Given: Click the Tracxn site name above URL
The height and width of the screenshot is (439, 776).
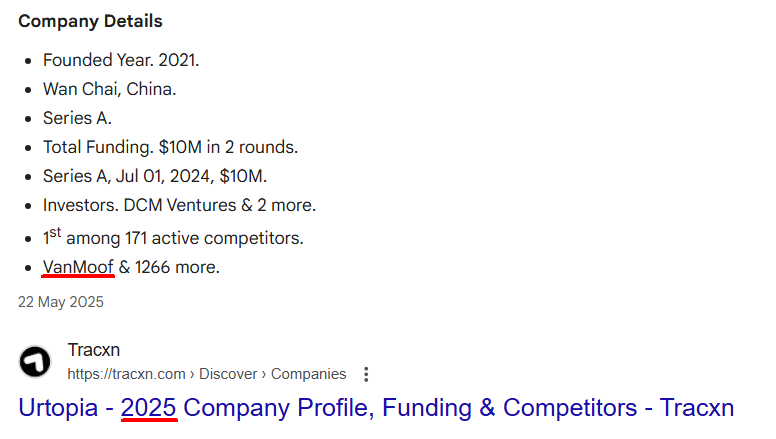Looking at the screenshot, I should point(92,350).
